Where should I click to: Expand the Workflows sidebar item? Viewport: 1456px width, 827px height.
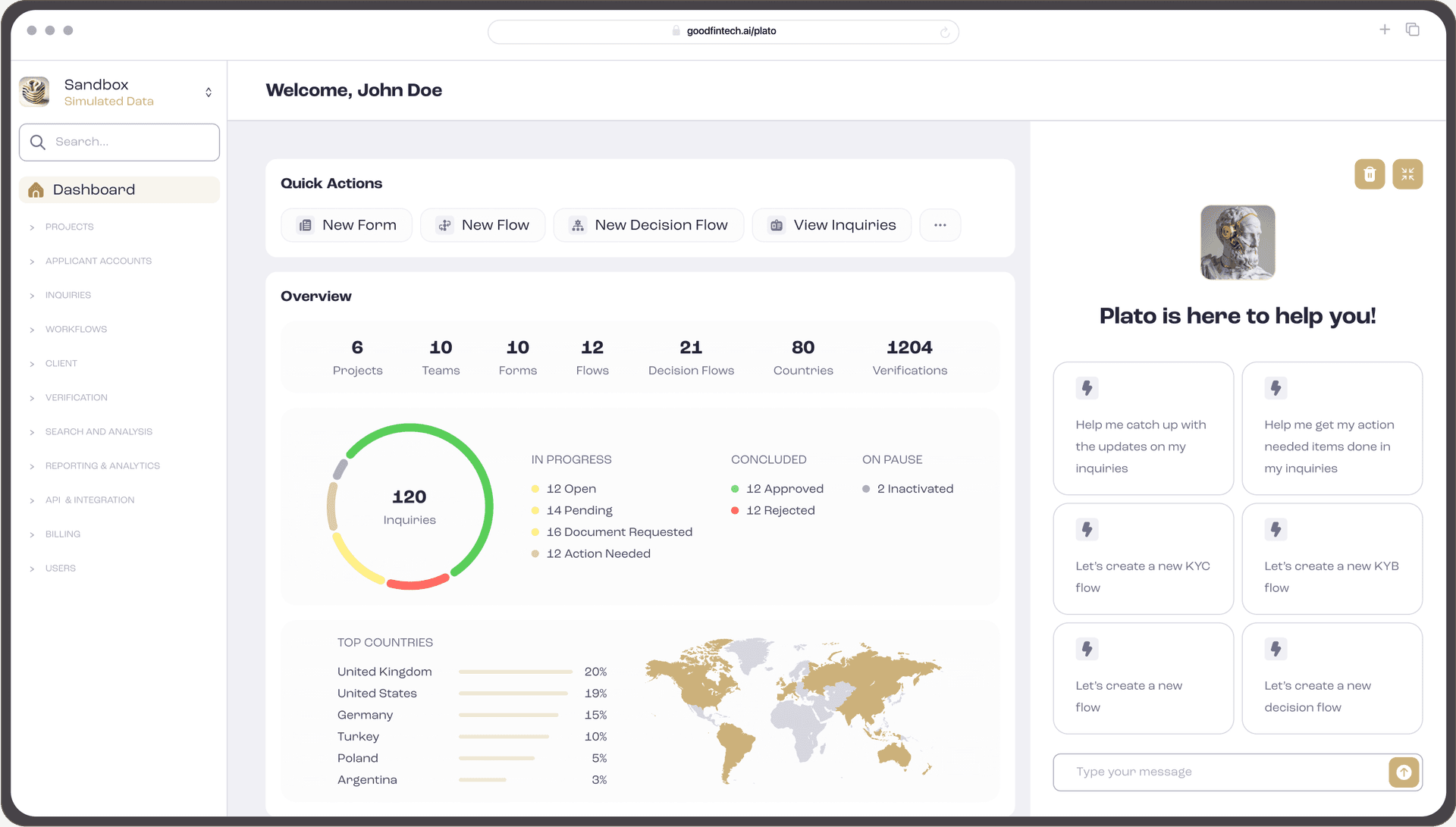[x=76, y=329]
